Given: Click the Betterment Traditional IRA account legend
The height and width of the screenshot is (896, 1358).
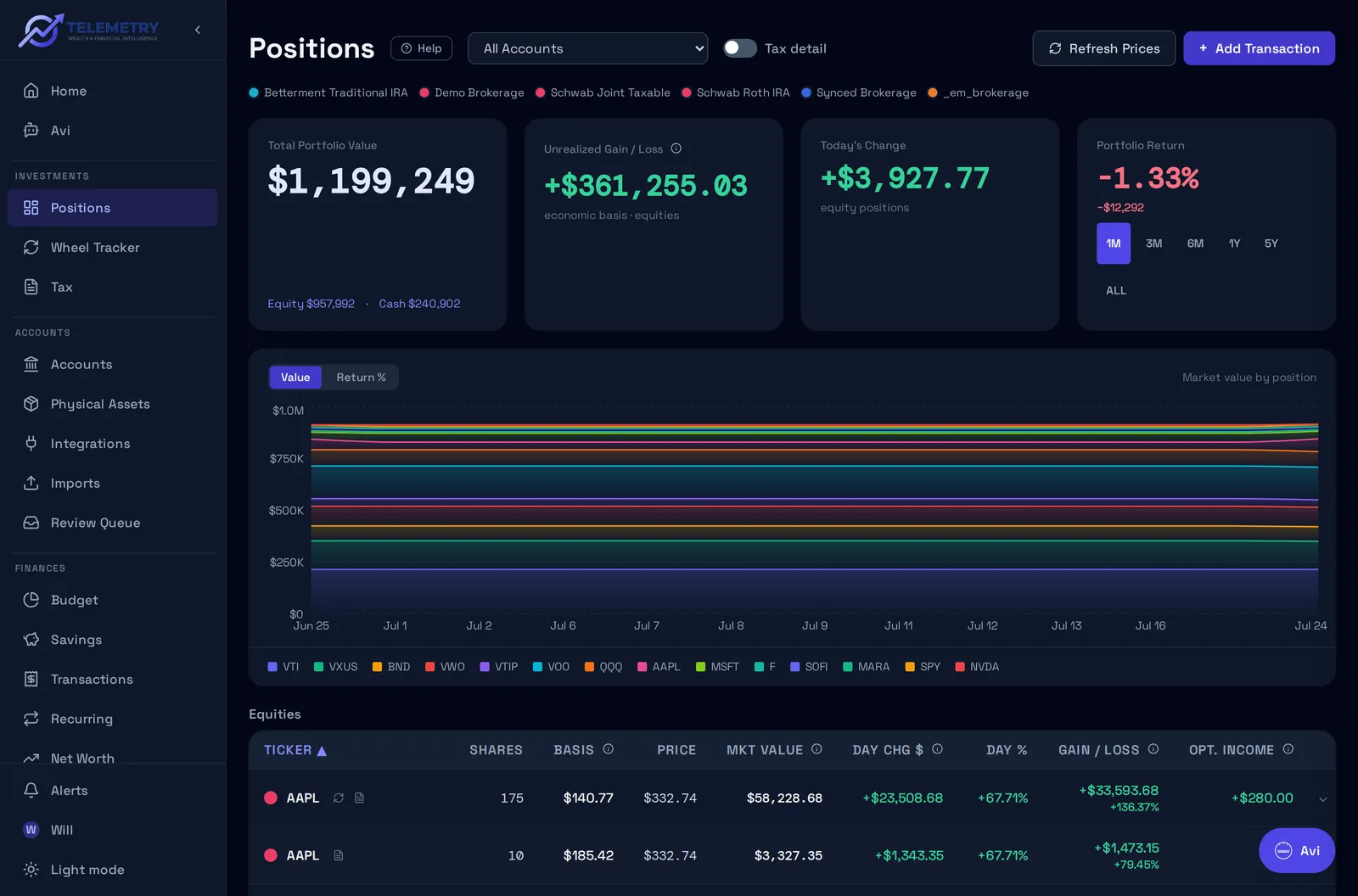Looking at the screenshot, I should pos(328,92).
